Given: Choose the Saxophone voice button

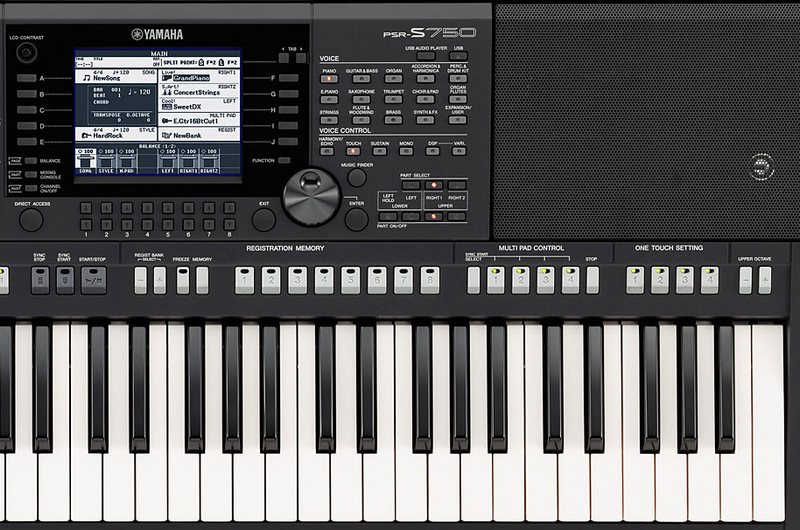Looking at the screenshot, I should (x=361, y=99).
